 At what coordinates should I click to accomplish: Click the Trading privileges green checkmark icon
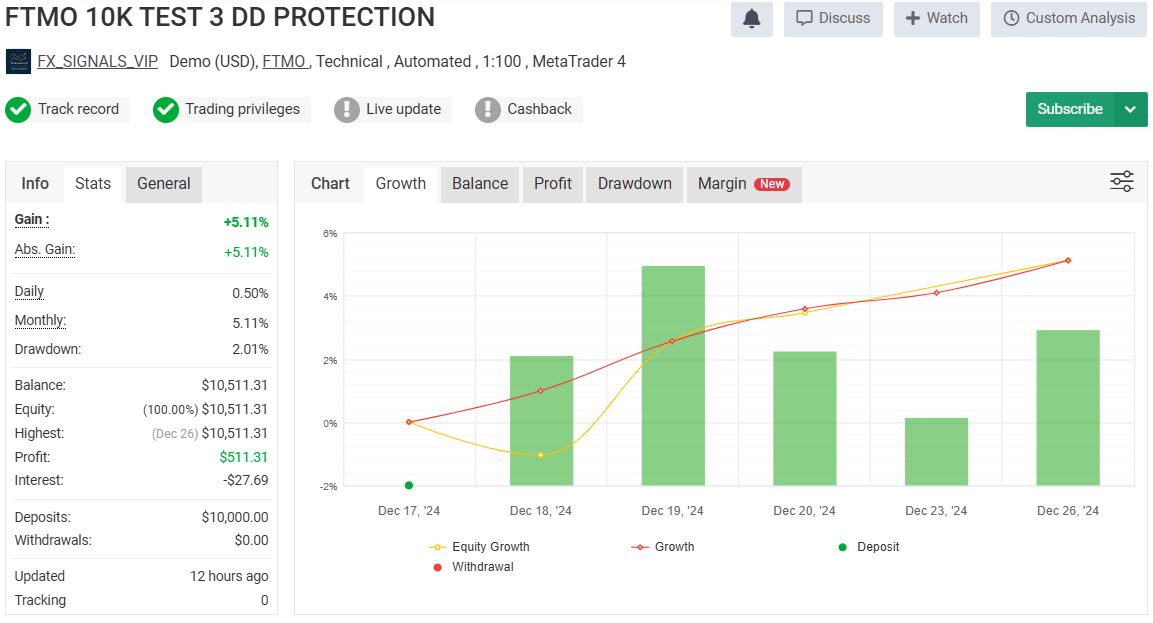[x=166, y=110]
